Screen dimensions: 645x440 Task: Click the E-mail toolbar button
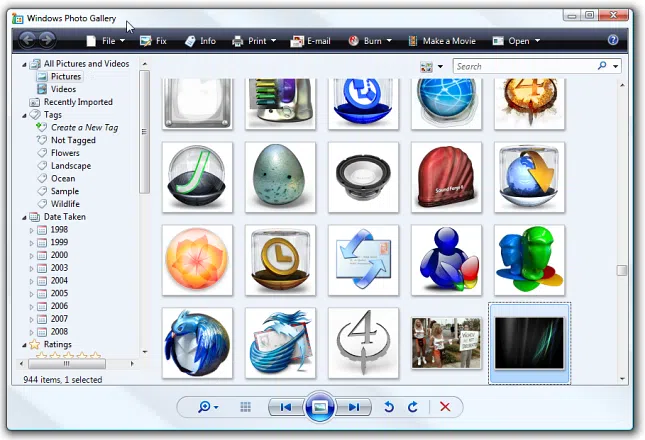pyautogui.click(x=311, y=41)
